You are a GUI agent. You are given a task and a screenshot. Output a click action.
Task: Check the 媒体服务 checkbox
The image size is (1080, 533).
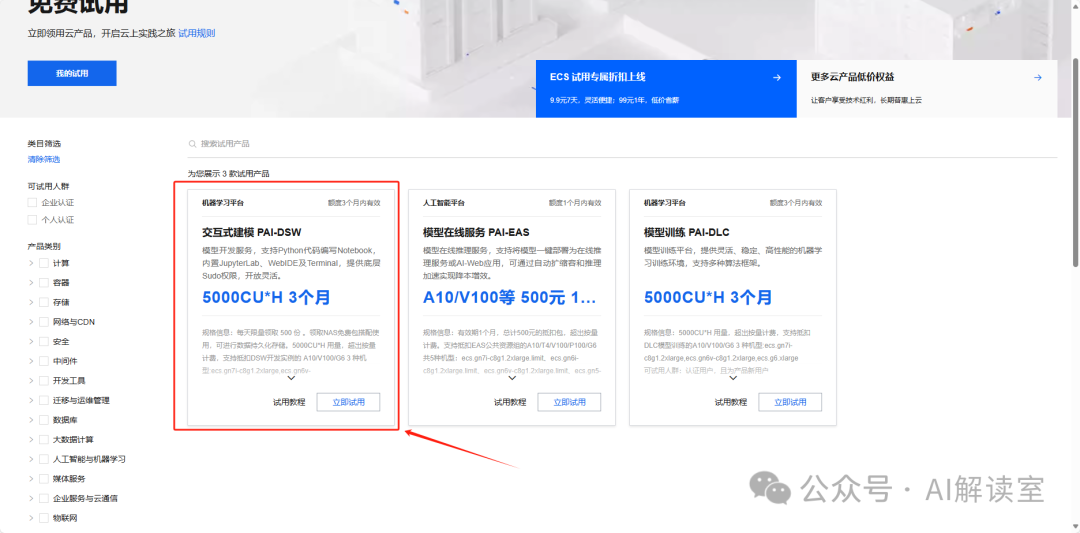[44, 479]
